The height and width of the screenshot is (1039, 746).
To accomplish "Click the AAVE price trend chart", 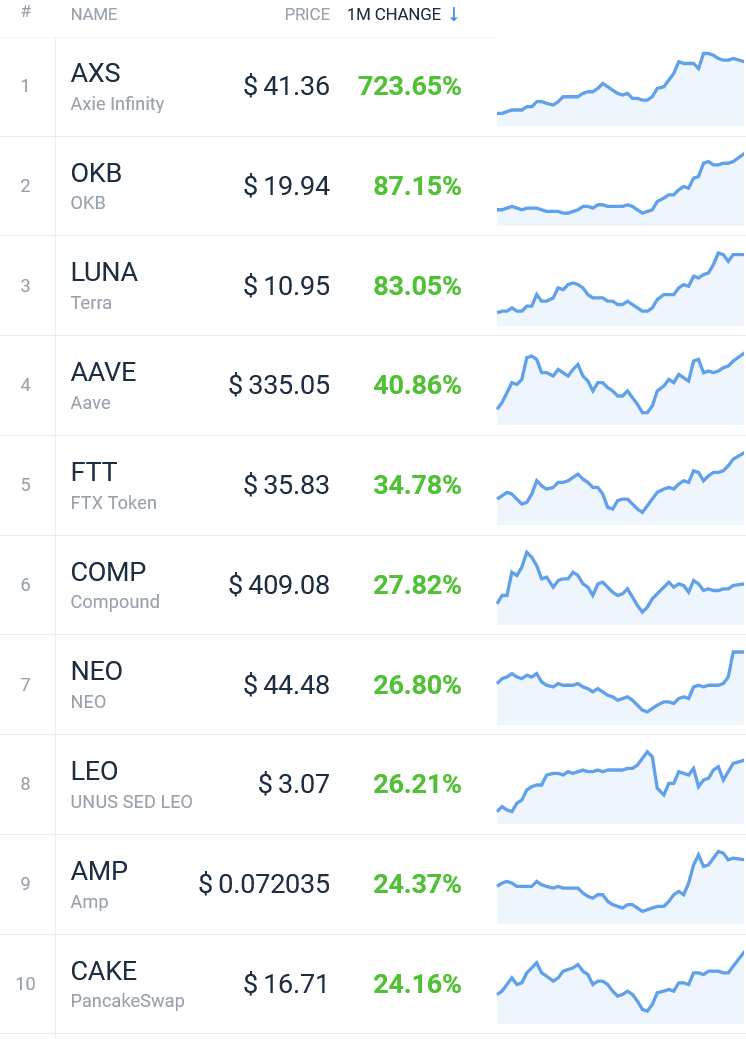I will (621, 388).
